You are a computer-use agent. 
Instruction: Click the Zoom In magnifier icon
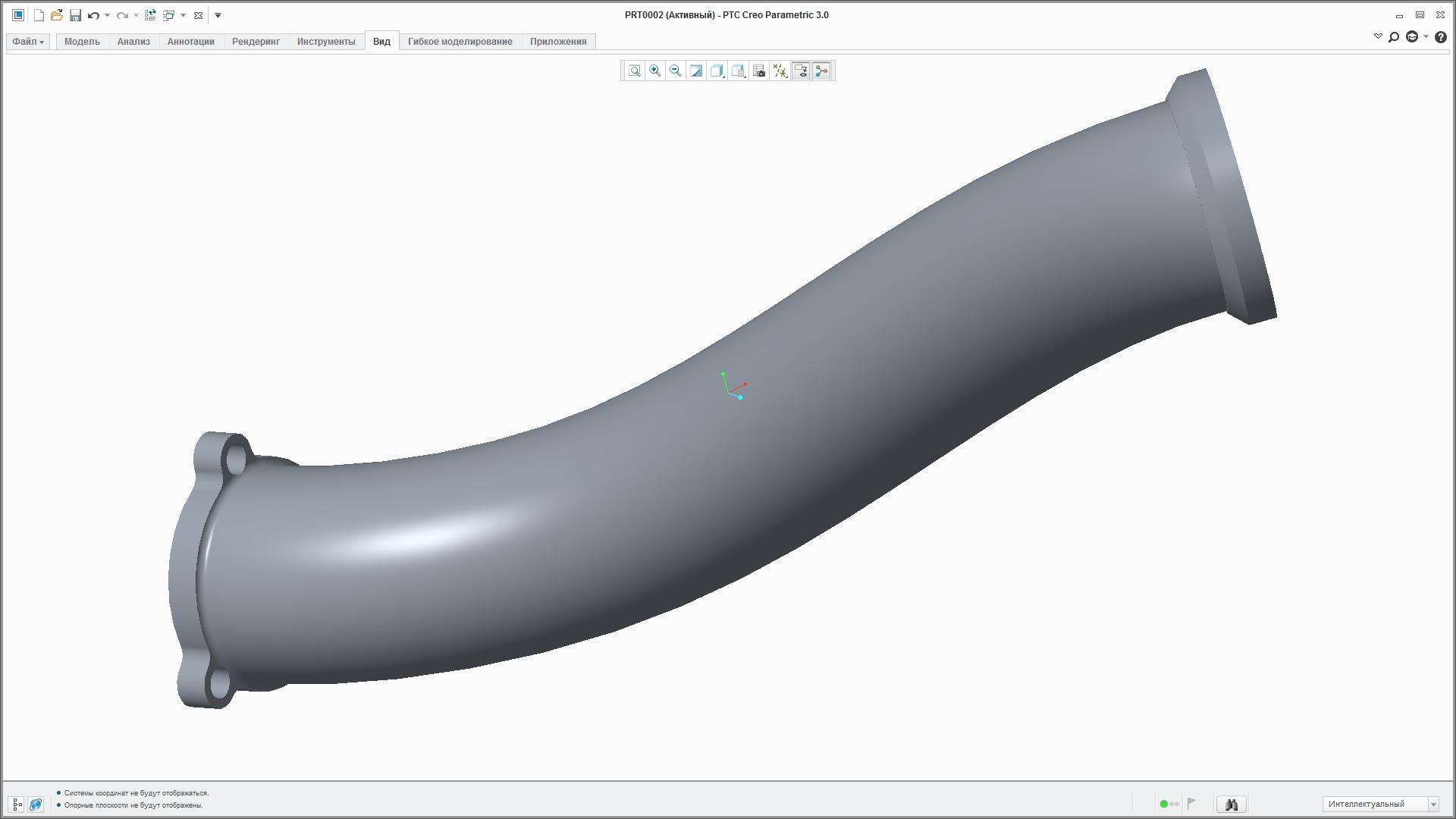655,71
